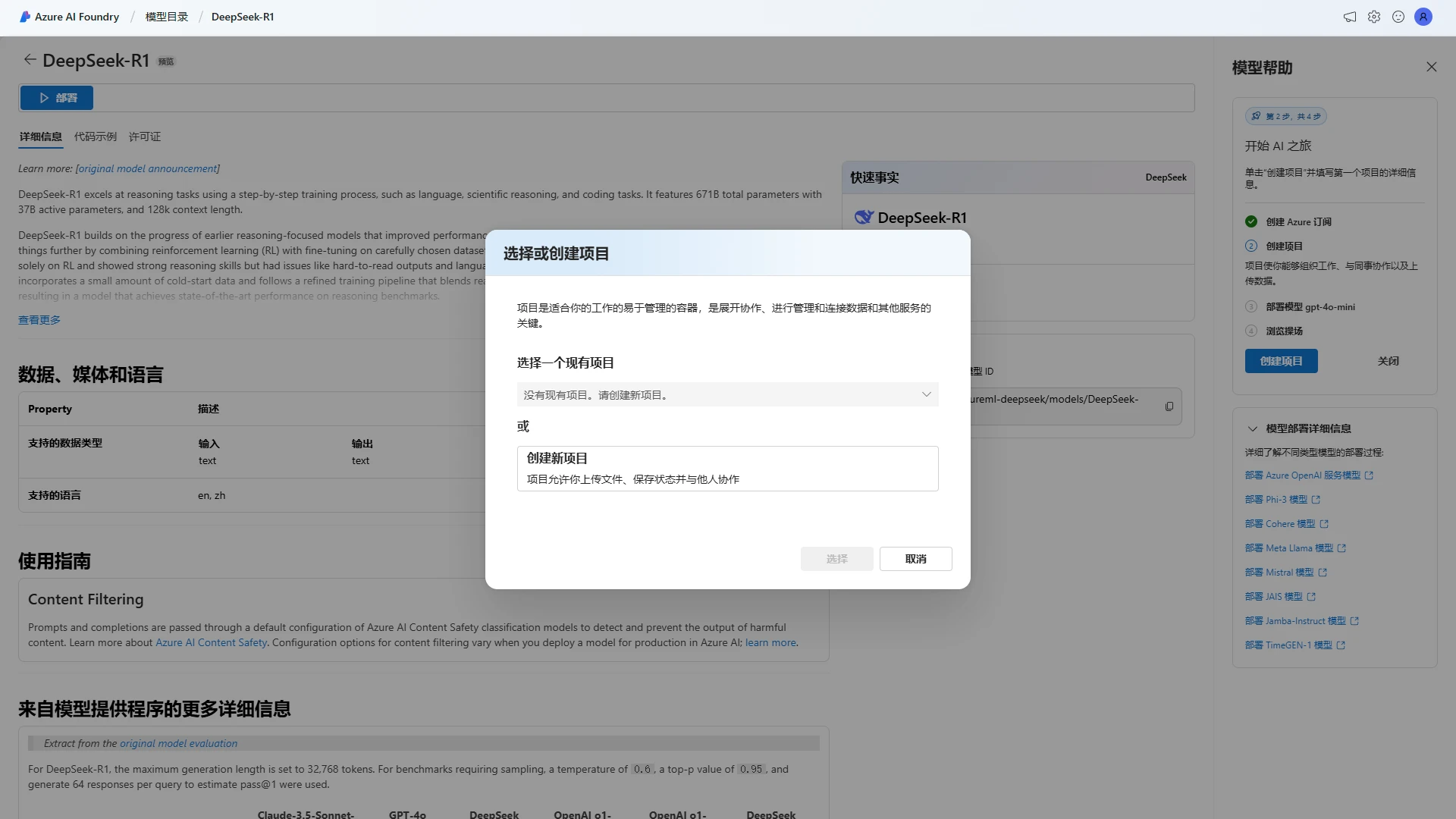The width and height of the screenshot is (1456, 819).
Task: Close the 模型帮助 panel
Action: [x=1432, y=67]
